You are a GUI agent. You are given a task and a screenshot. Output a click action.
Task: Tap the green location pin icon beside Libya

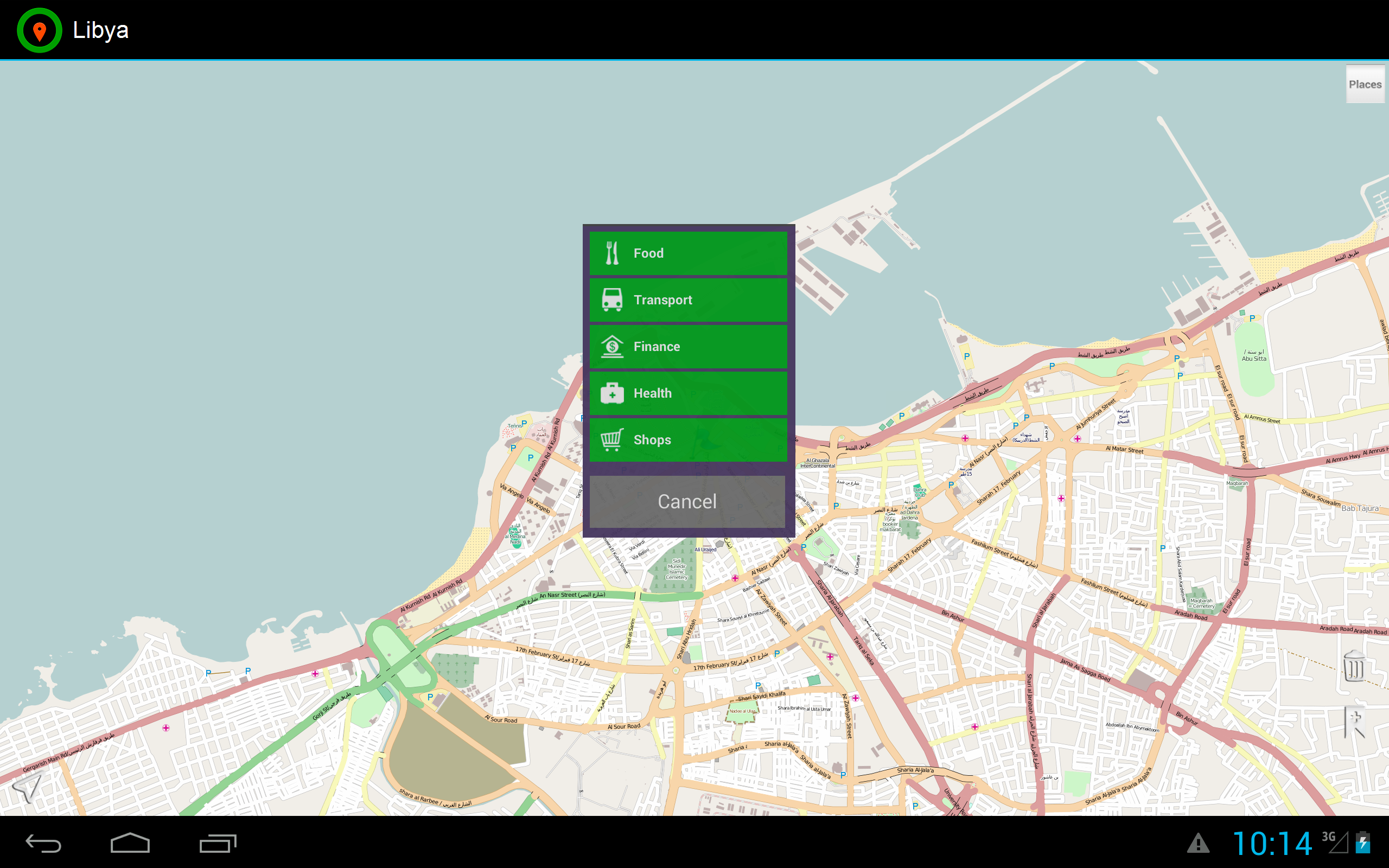[x=39, y=30]
